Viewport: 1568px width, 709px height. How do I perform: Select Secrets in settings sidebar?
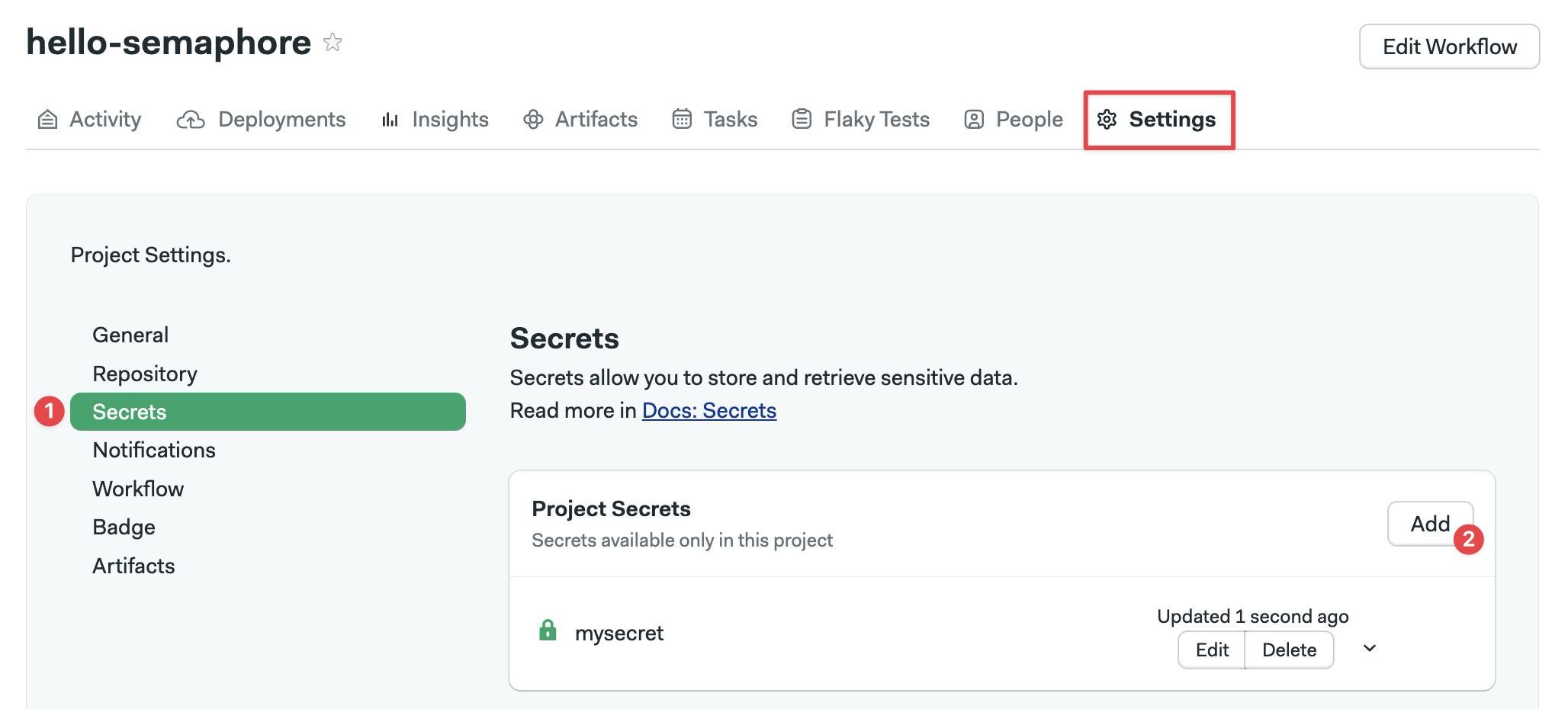(x=268, y=412)
